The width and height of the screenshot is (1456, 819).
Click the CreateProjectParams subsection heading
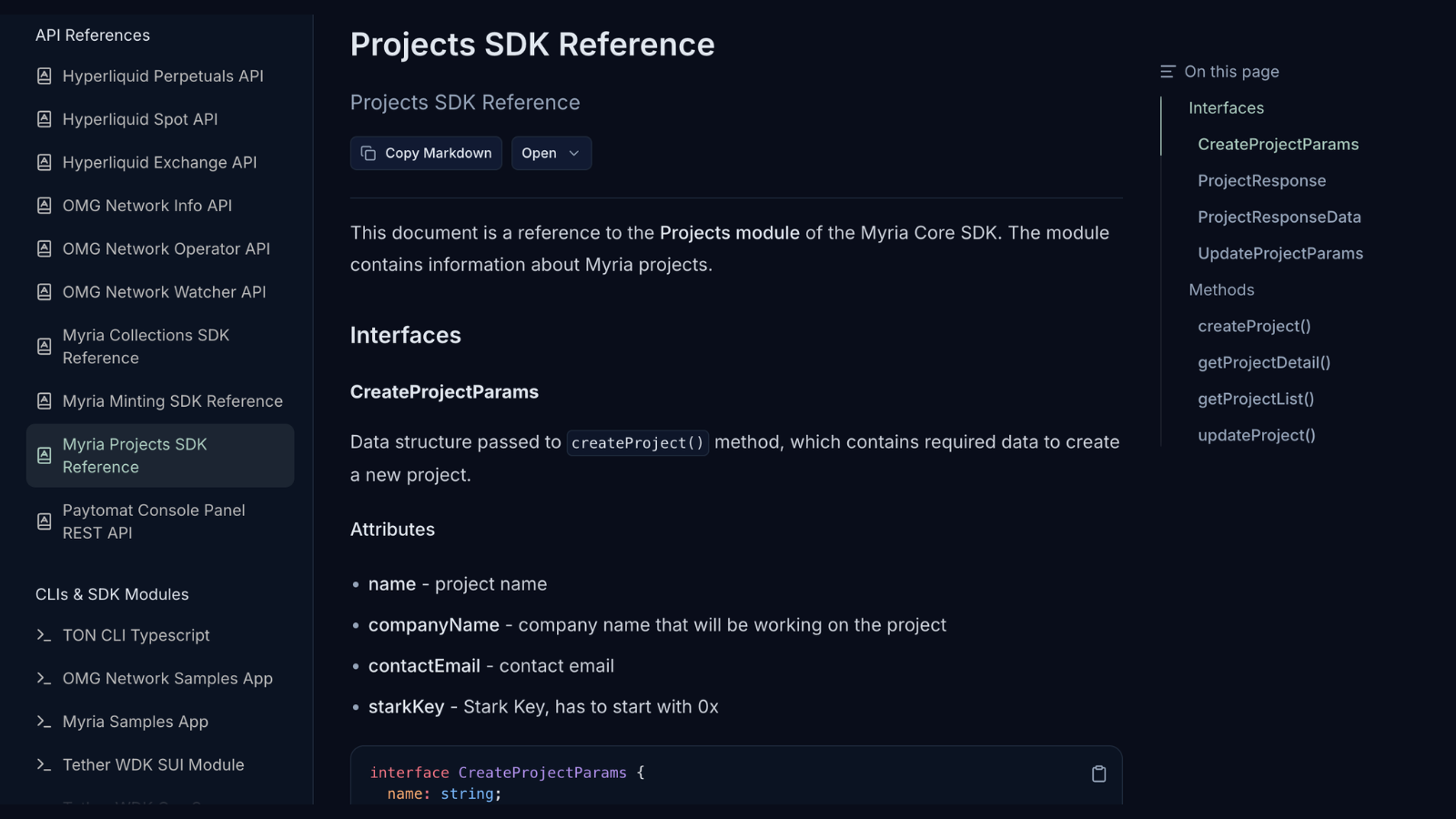[444, 392]
